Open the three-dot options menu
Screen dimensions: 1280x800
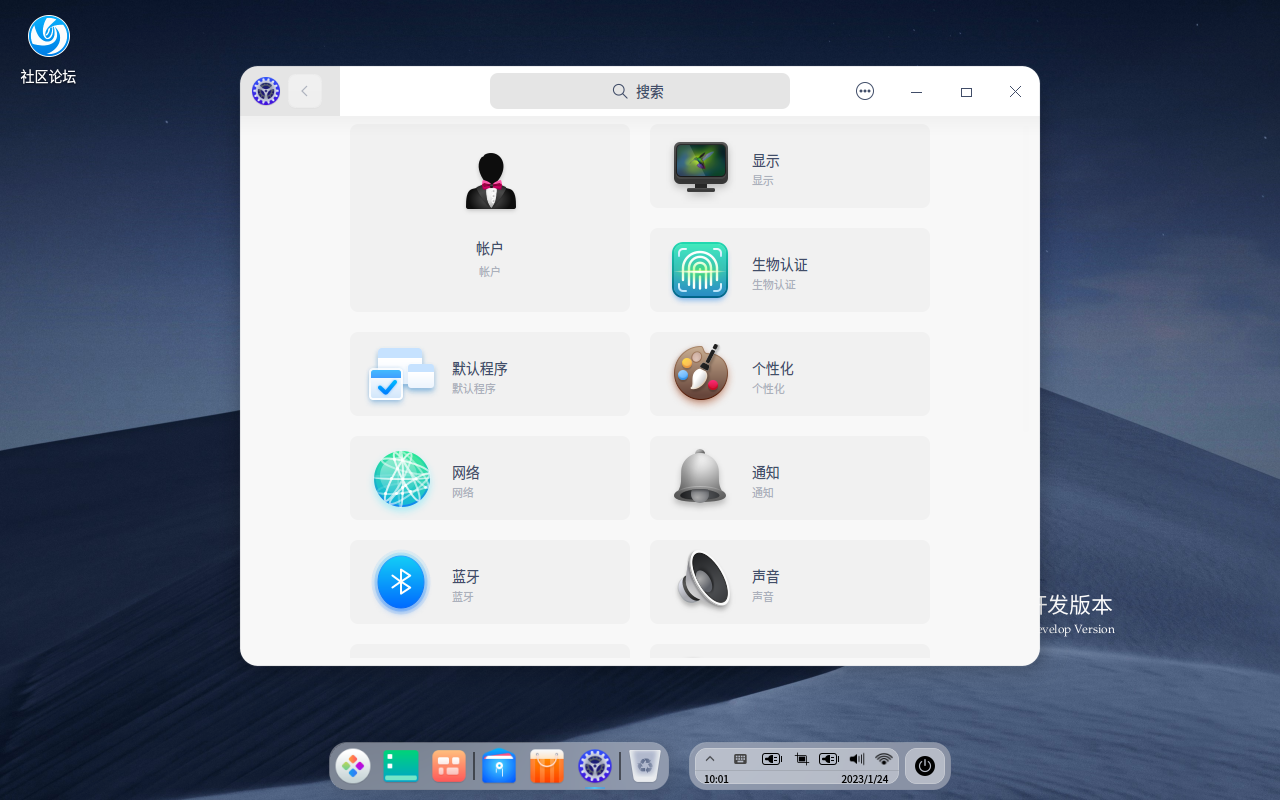[864, 91]
